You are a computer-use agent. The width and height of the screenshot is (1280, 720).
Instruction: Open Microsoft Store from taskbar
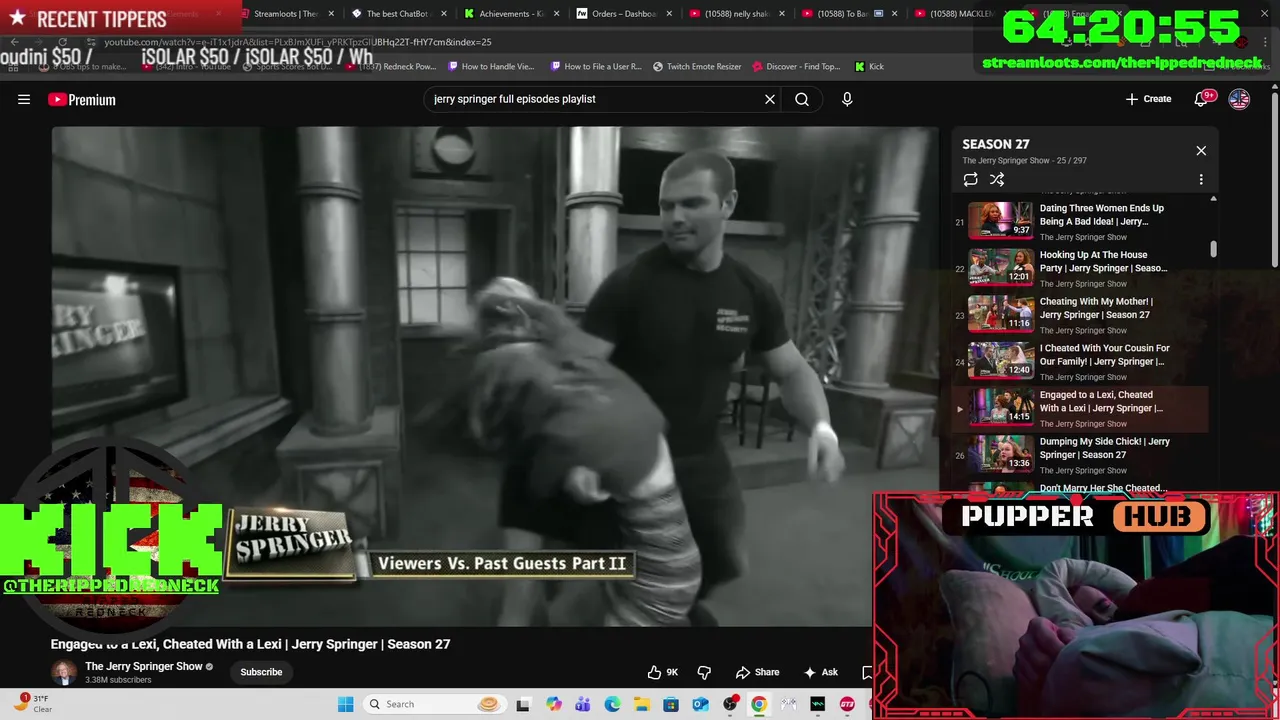[x=671, y=704]
